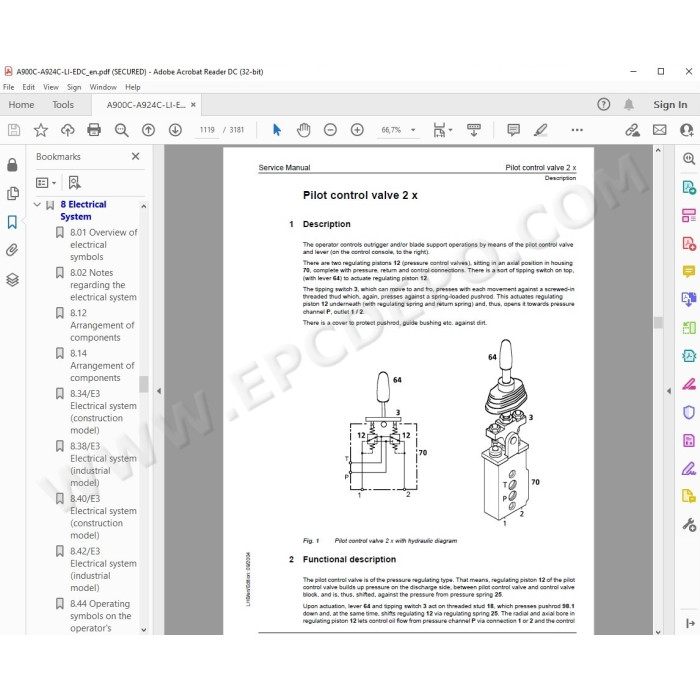Image resolution: width=700 pixels, height=700 pixels.
Task: Go to previous page with the up arrow
Action: [148, 130]
